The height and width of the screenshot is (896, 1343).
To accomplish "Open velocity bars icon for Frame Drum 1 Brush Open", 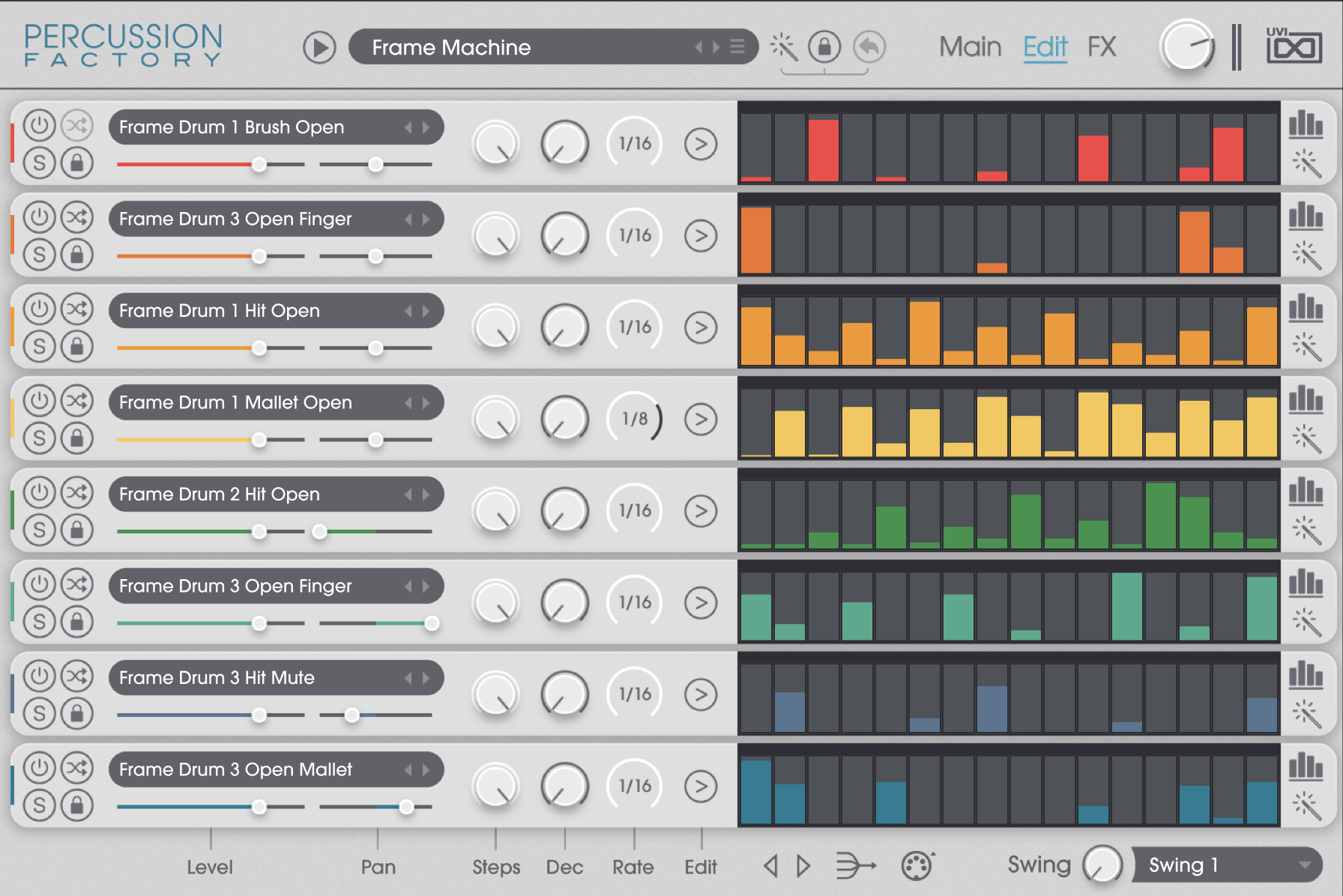I will pyautogui.click(x=1306, y=125).
